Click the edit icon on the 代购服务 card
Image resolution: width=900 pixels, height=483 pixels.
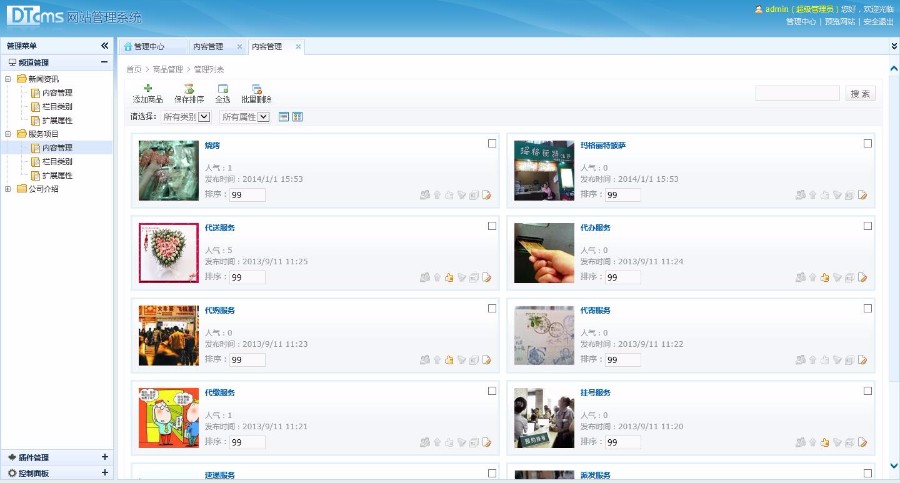[x=486, y=360]
